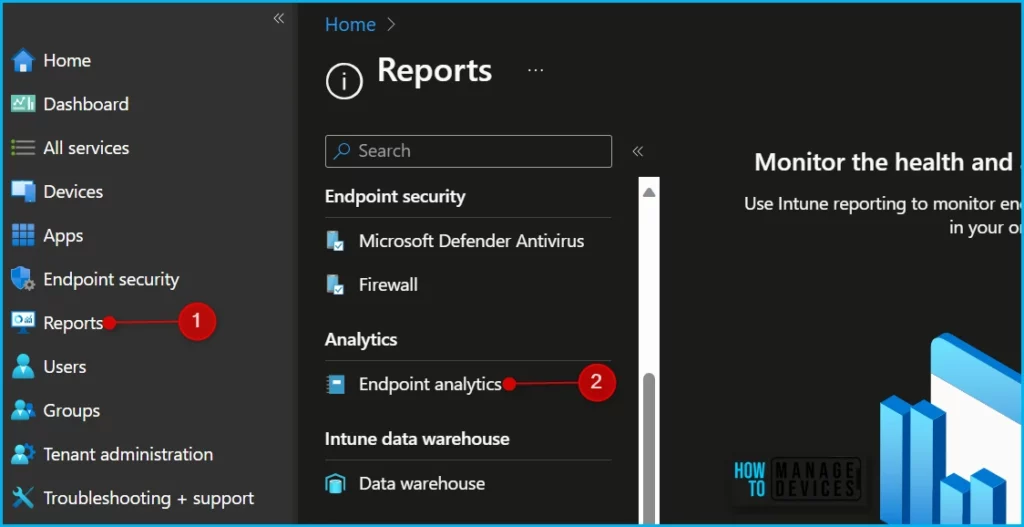The width and height of the screenshot is (1024, 527).
Task: Click the breadcrumb chevron after Home
Action: click(391, 25)
